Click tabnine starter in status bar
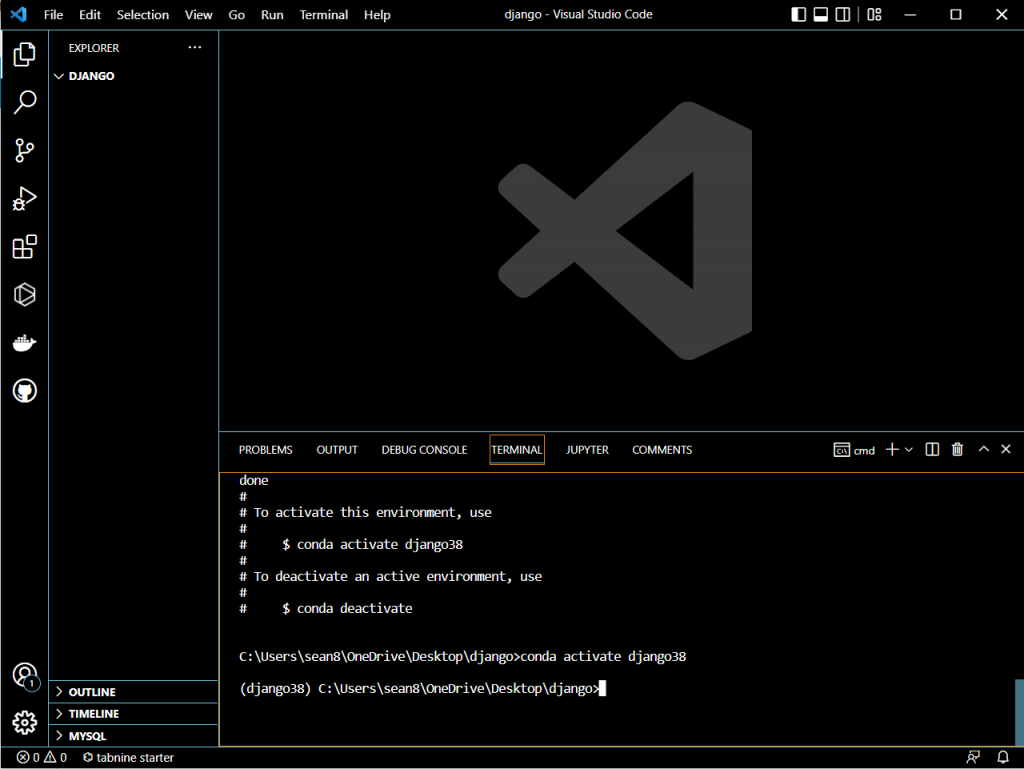This screenshot has width=1024, height=769. tap(128, 758)
